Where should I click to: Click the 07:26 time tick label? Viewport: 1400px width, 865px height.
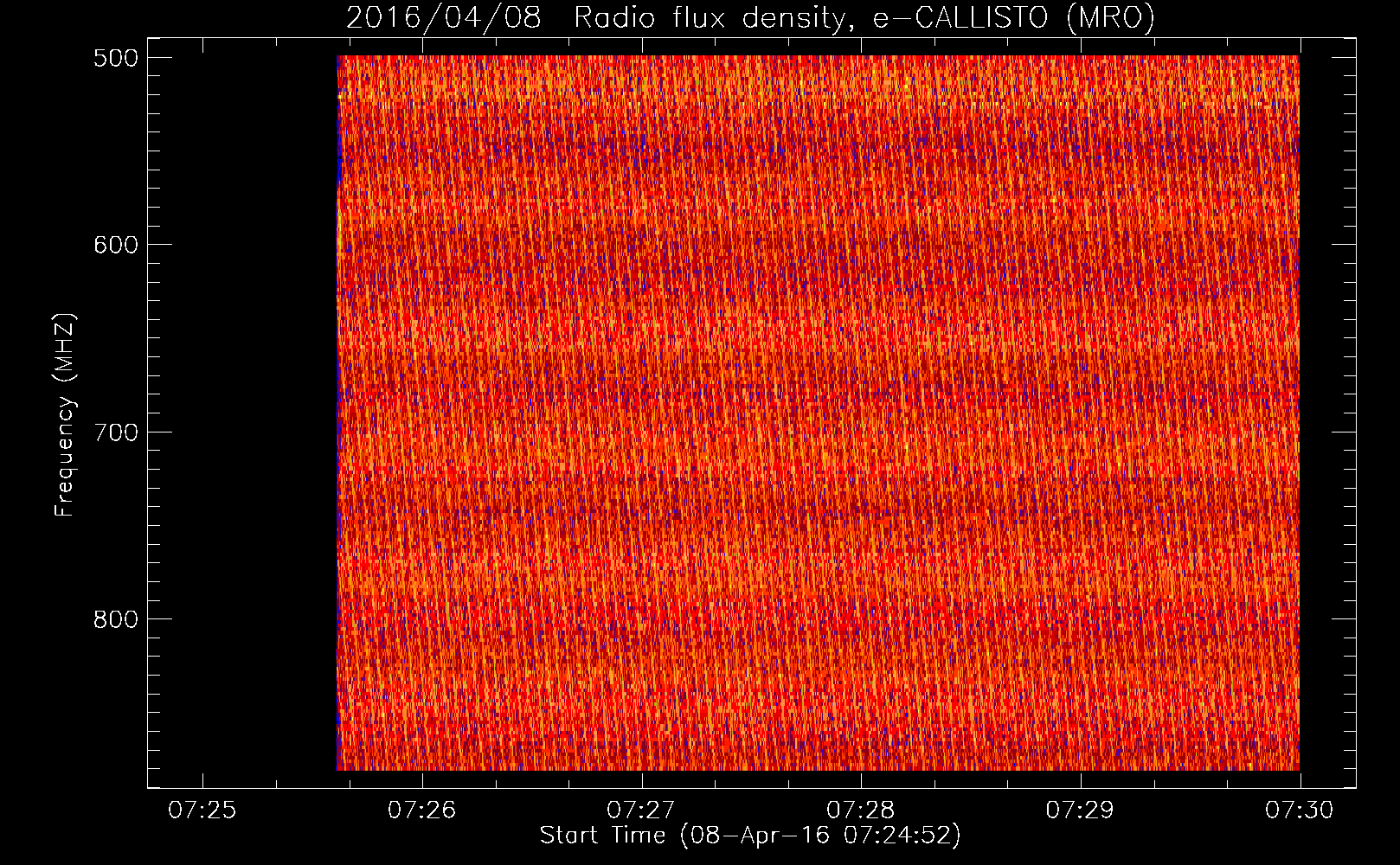(422, 810)
